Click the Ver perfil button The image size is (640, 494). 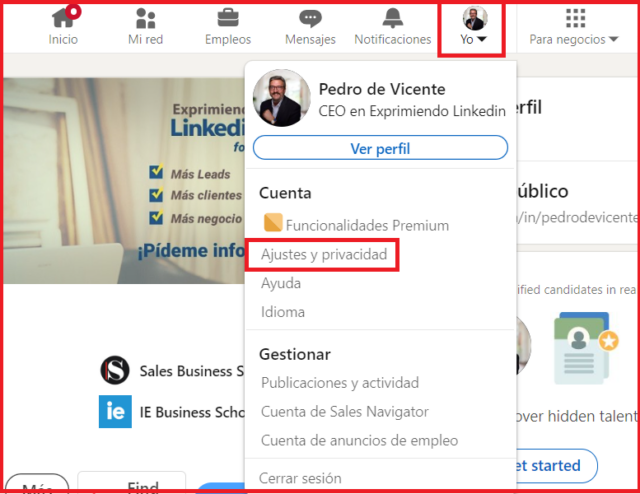(380, 148)
